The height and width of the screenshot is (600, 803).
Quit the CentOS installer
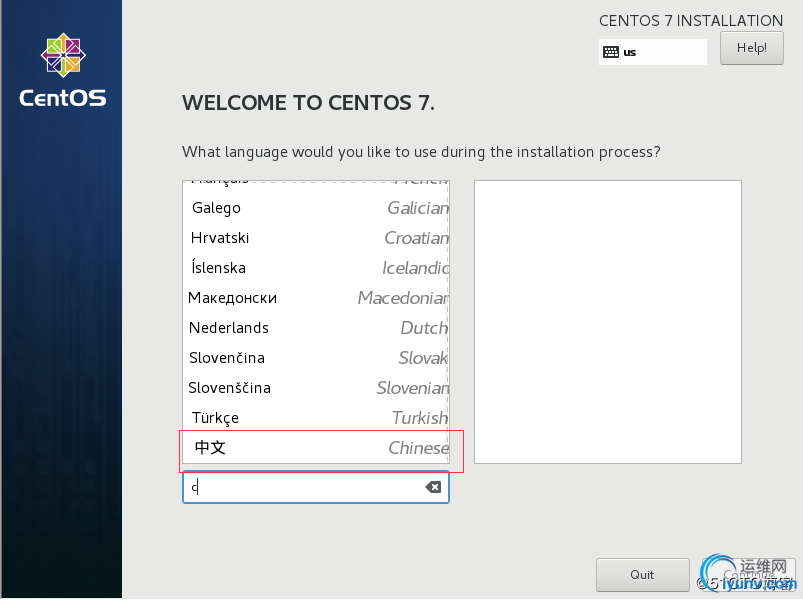point(642,574)
